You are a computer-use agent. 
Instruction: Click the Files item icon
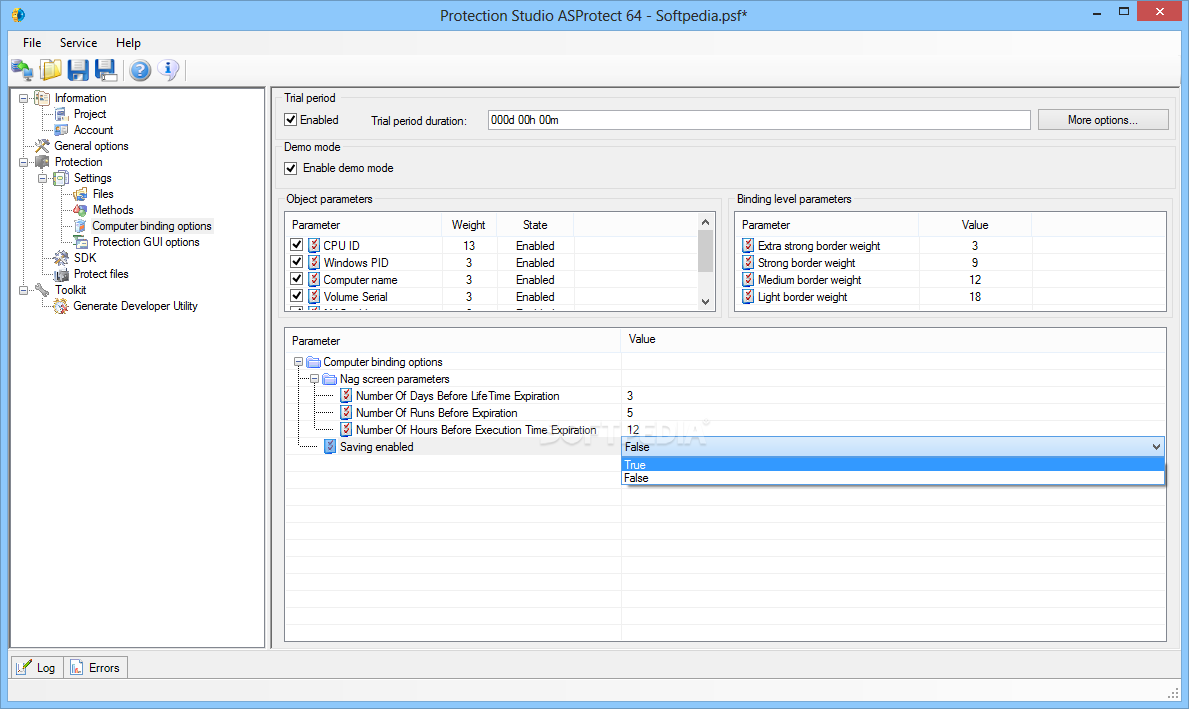coord(80,194)
